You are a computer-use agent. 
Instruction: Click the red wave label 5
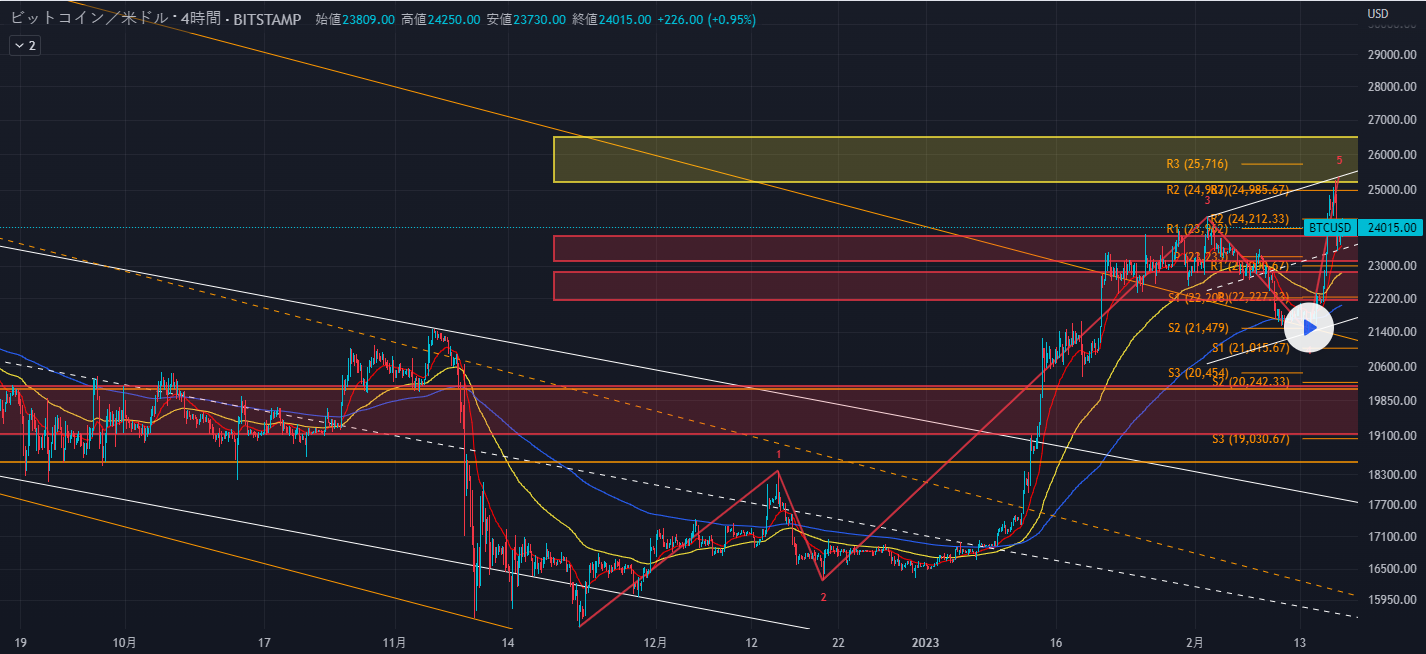coord(1339,160)
